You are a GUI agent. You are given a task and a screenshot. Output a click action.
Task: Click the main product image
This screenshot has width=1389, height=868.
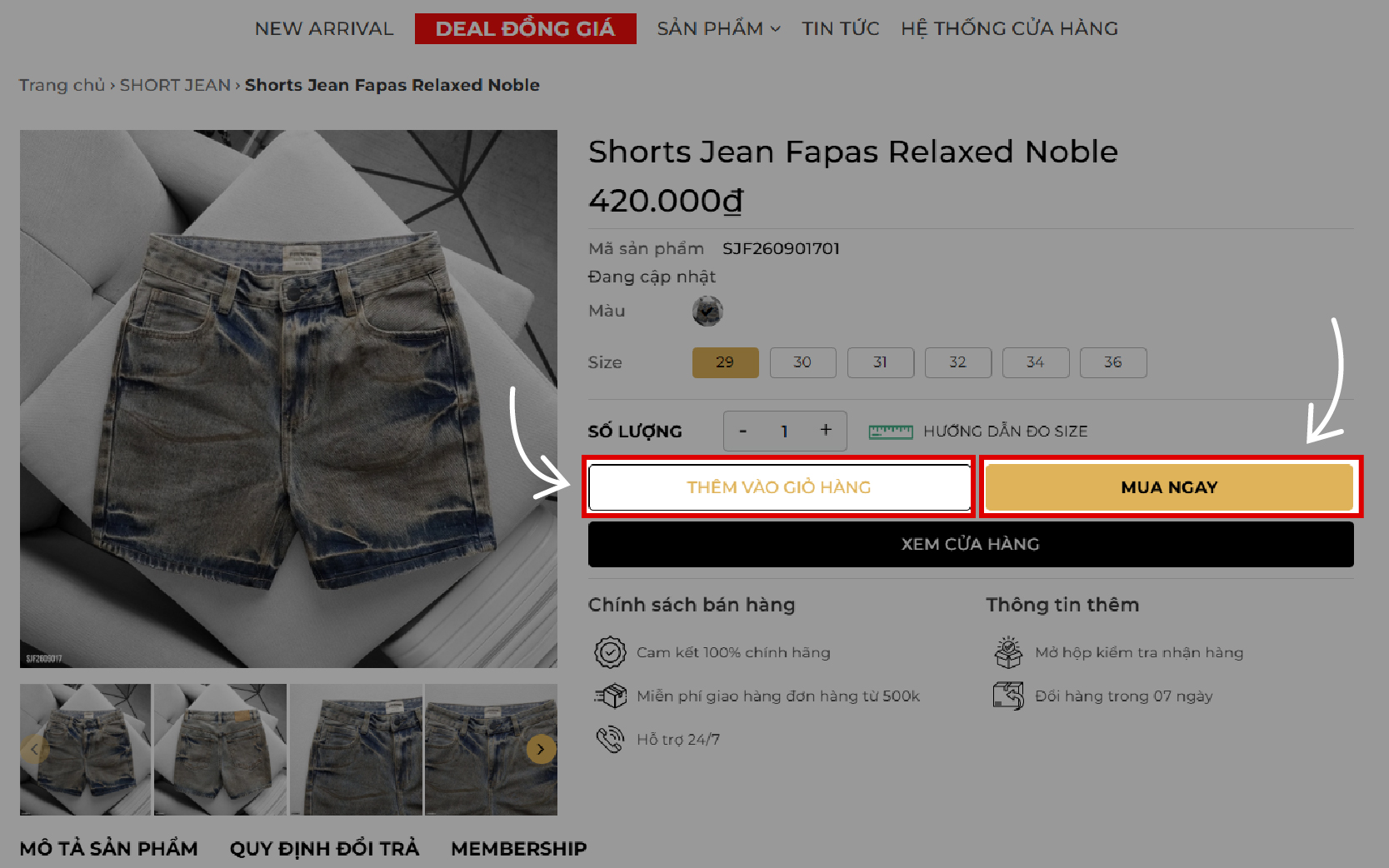[288, 398]
